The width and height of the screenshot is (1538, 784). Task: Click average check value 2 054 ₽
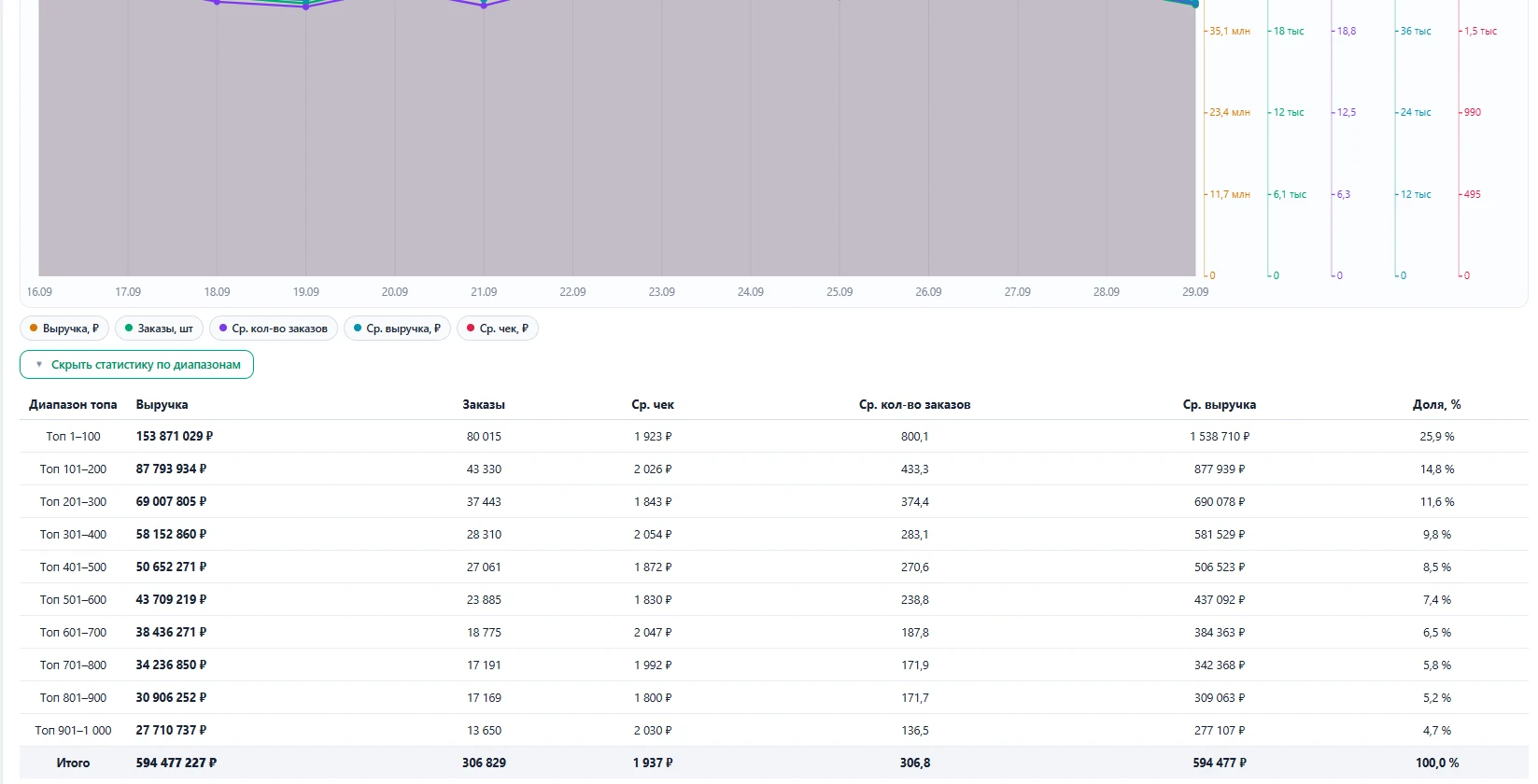point(653,535)
